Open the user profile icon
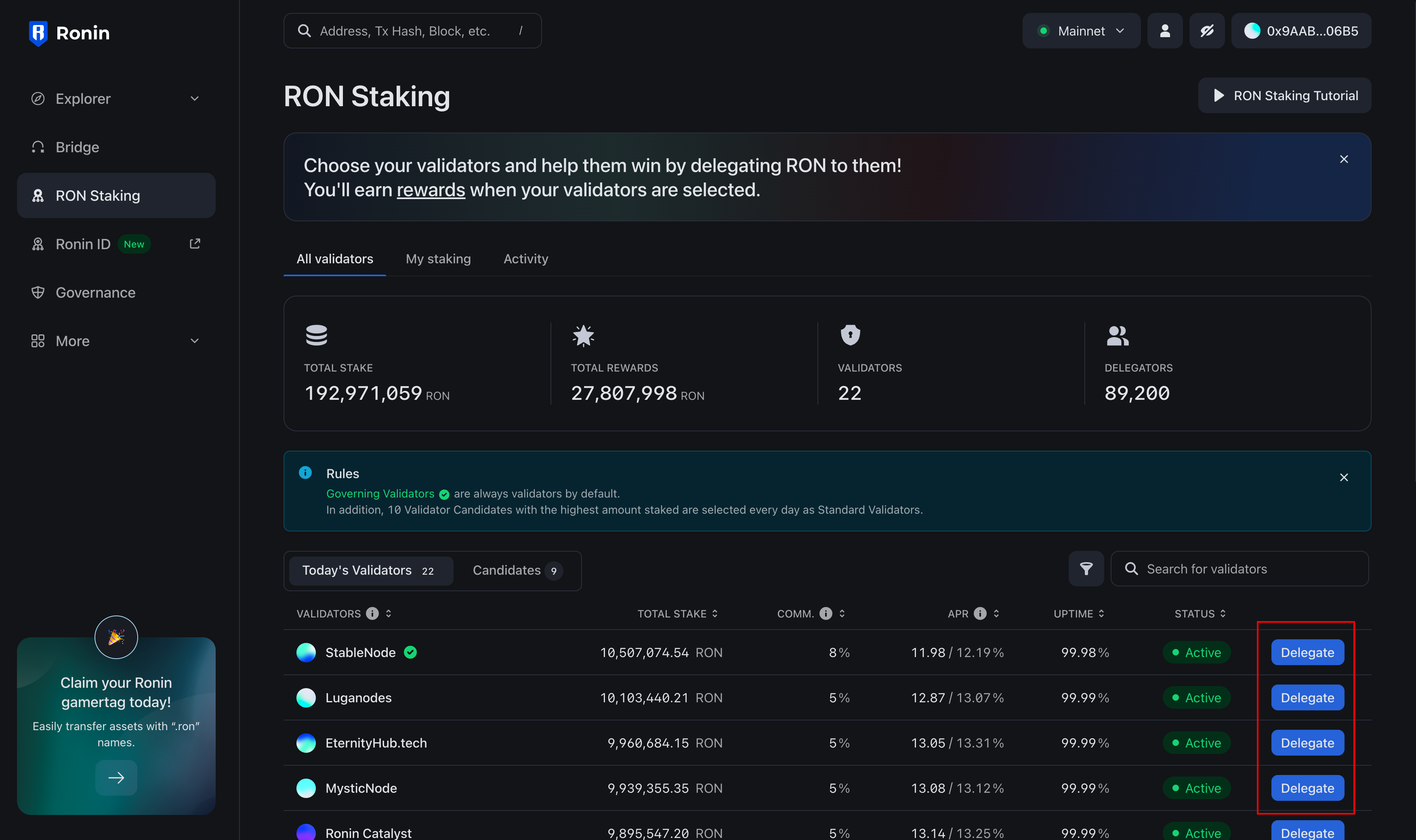Image resolution: width=1416 pixels, height=840 pixels. 1164,31
